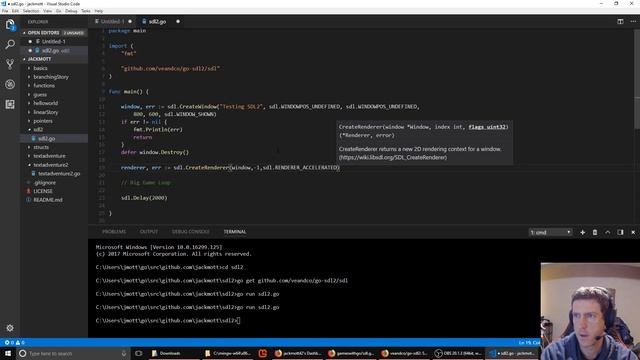Collapse the JACKMOTT folder section
The height and width of the screenshot is (360, 640).
pos(54,59)
